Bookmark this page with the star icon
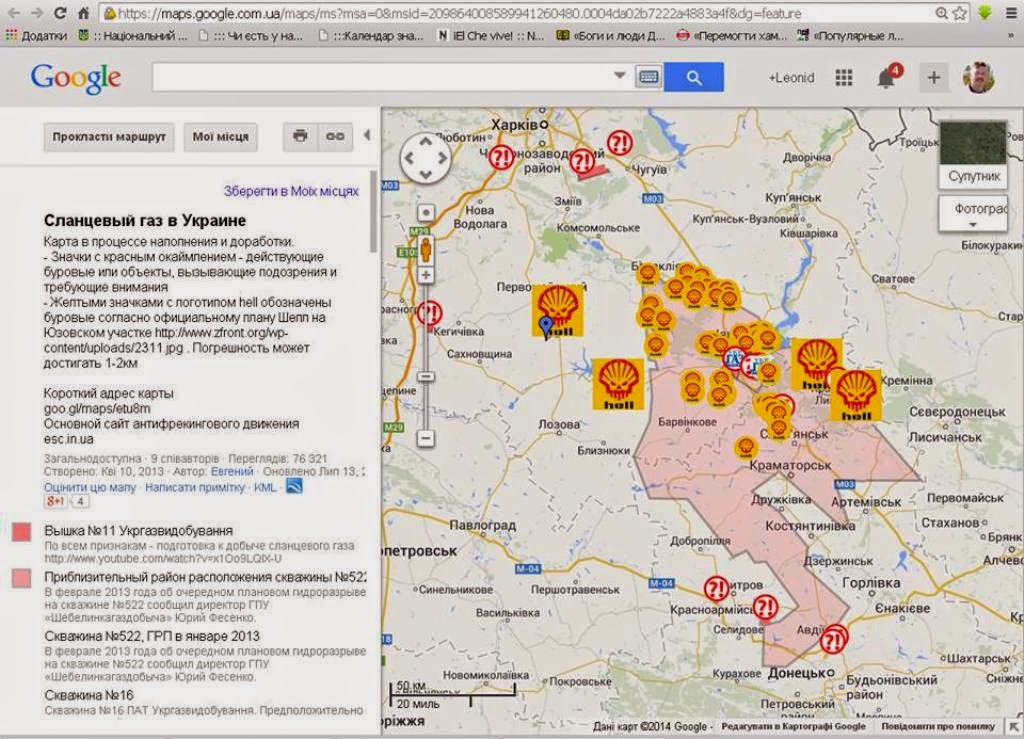This screenshot has width=1024, height=739. pyautogui.click(x=959, y=12)
